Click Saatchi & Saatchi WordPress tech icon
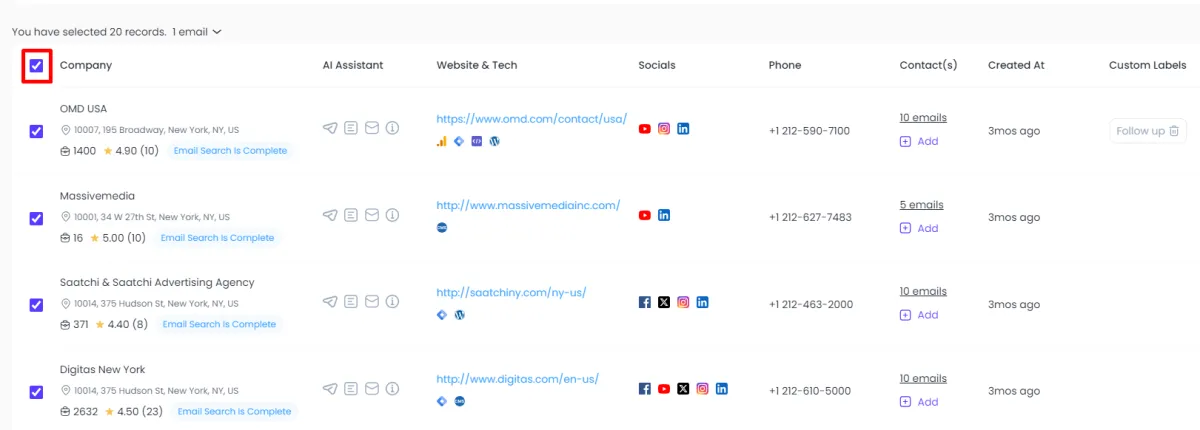This screenshot has height=430, width=1200. click(x=459, y=315)
